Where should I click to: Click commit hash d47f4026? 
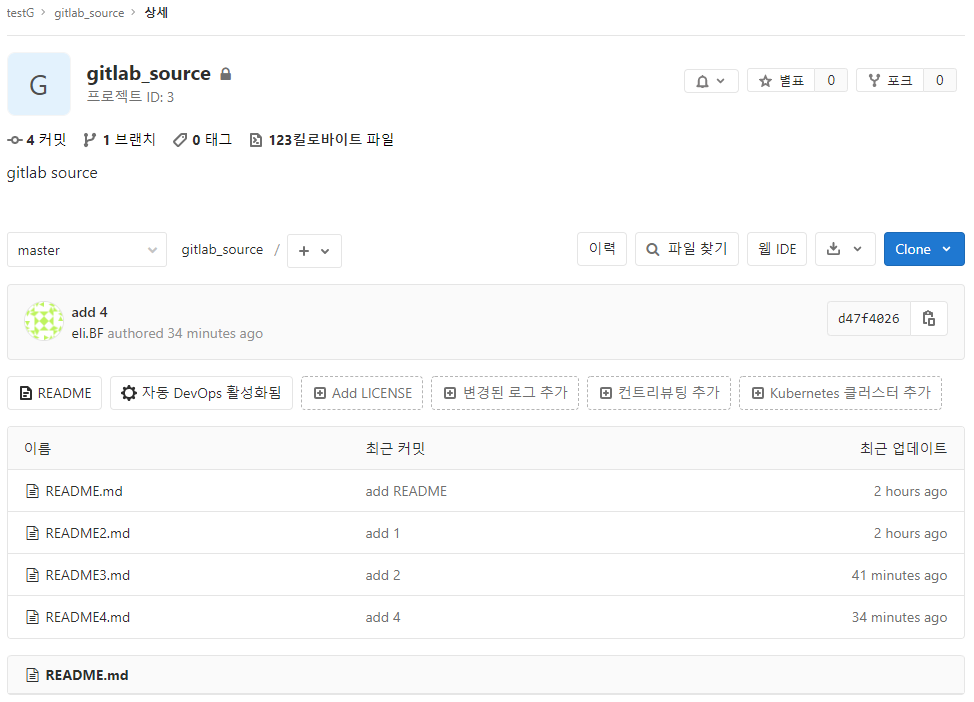[868, 319]
